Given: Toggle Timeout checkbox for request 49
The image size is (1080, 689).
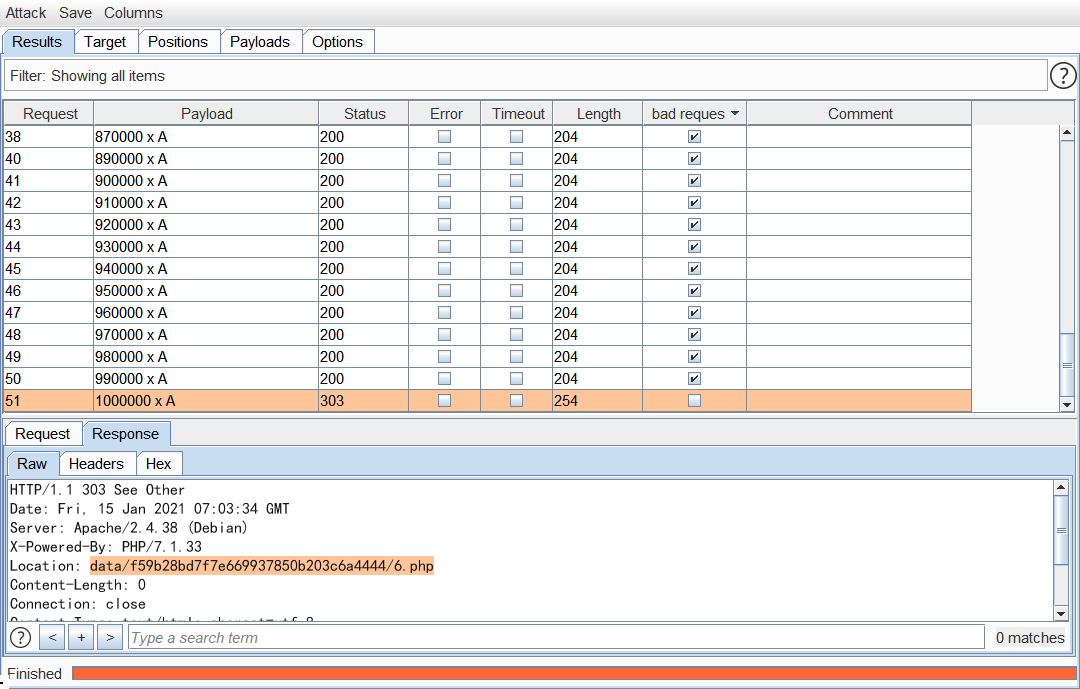Looking at the screenshot, I should [x=517, y=357].
